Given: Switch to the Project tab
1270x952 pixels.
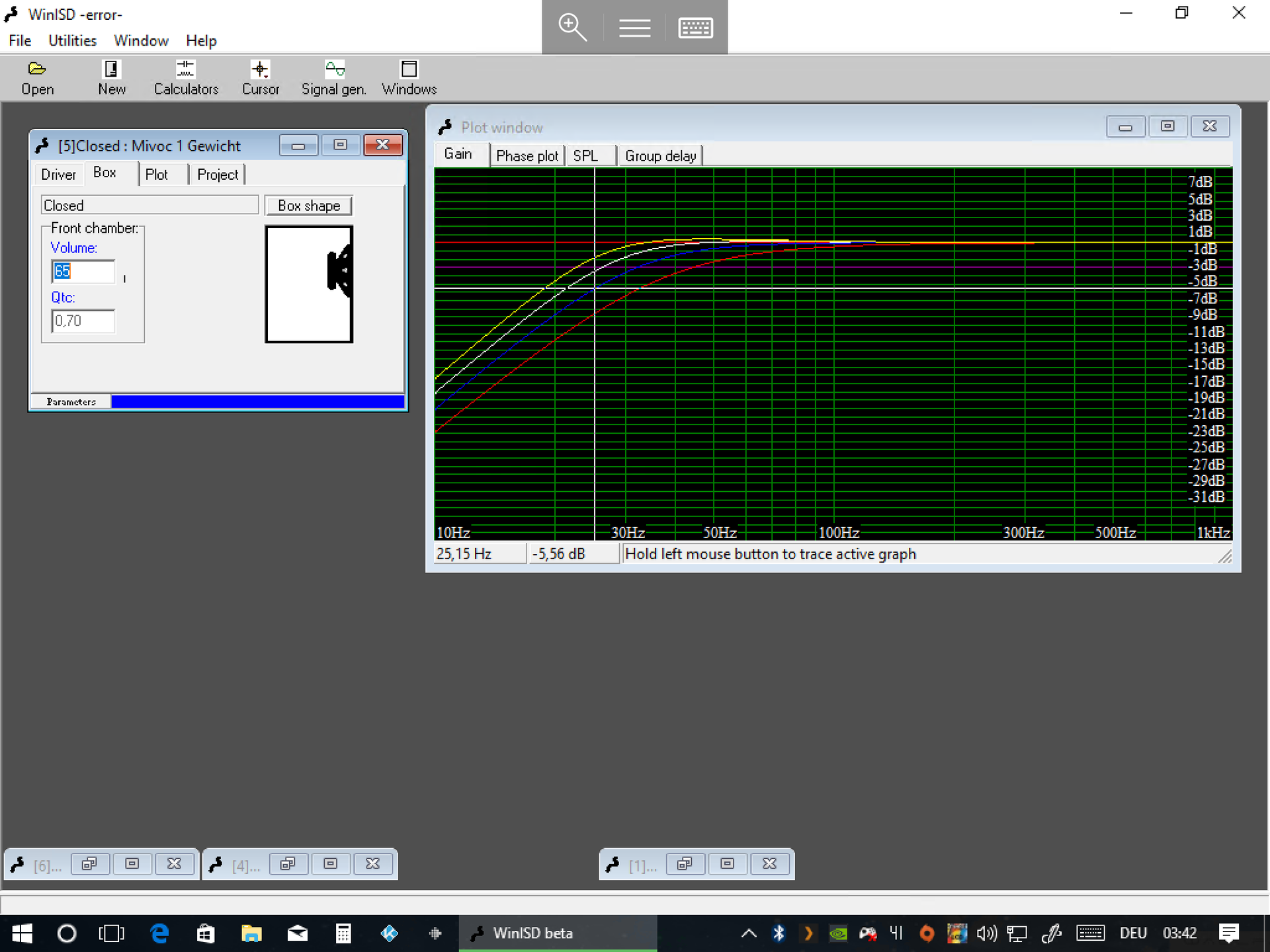Looking at the screenshot, I should [218, 175].
